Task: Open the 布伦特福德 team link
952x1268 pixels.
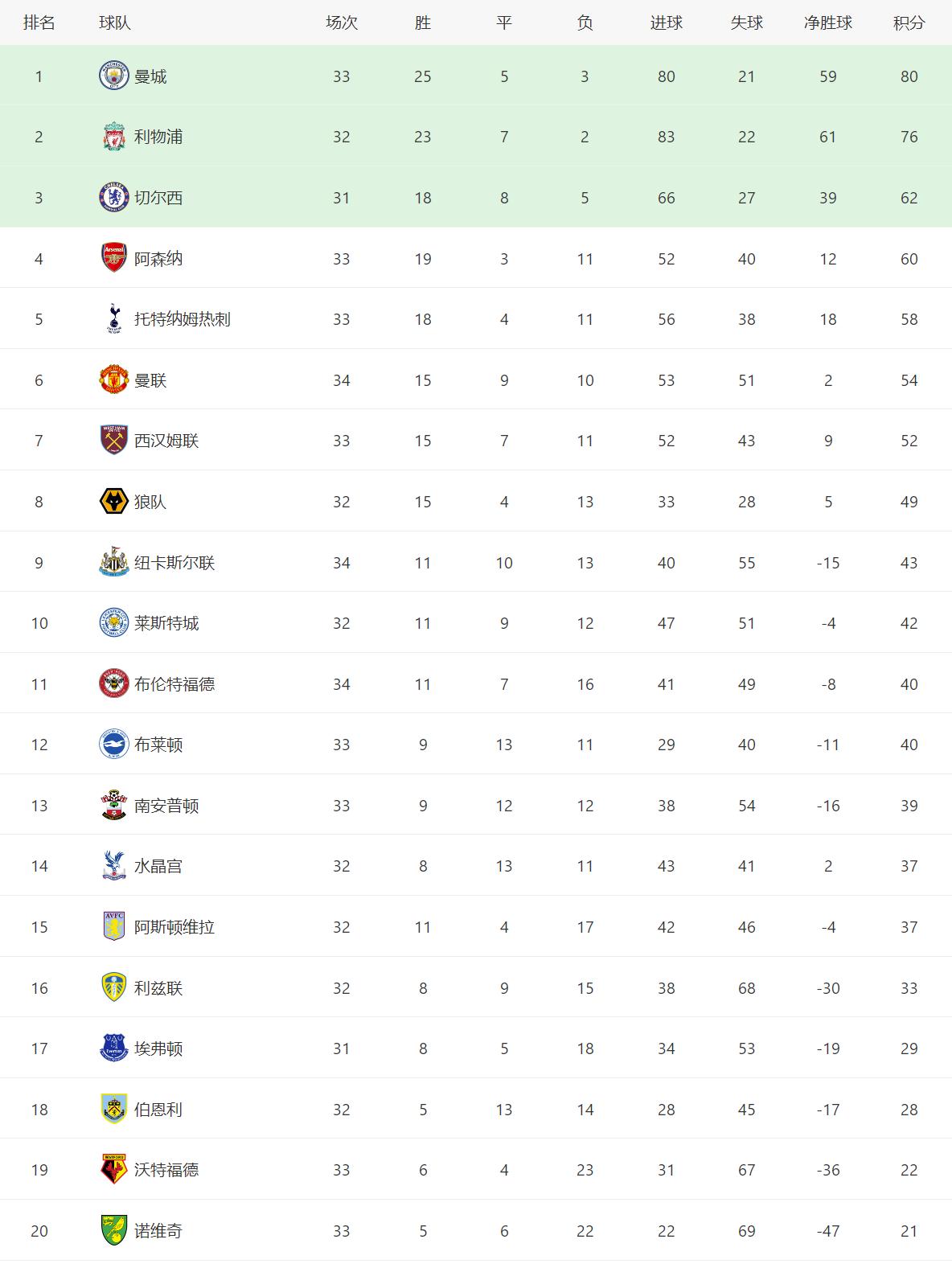Action: pyautogui.click(x=174, y=684)
